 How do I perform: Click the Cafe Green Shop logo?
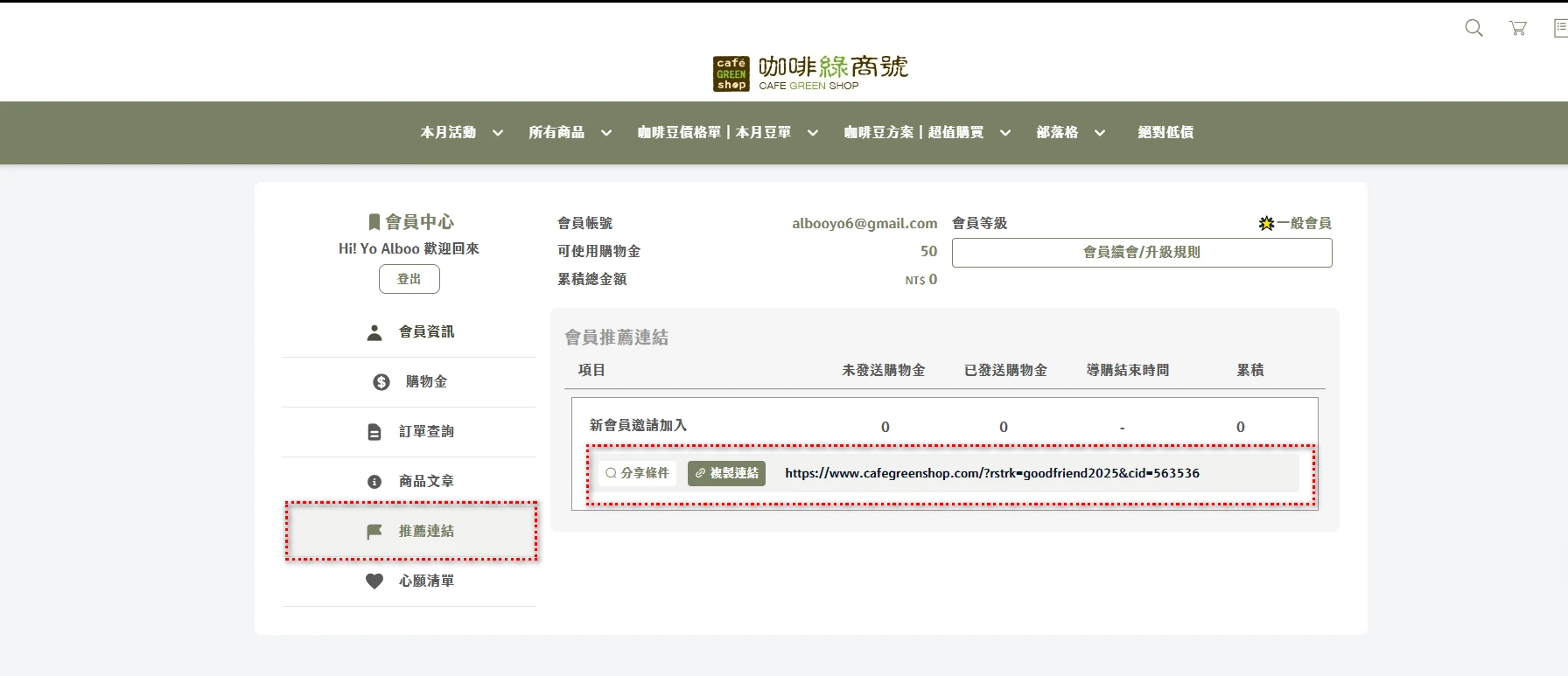(810, 73)
